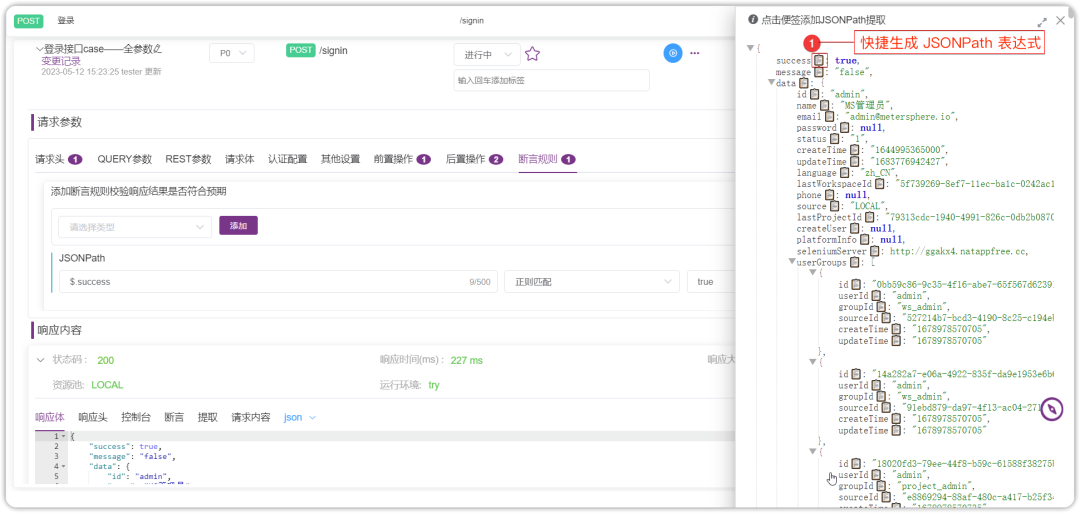This screenshot has width=1080, height=513.
Task: Click the purple compass floating icon
Action: click(1051, 409)
